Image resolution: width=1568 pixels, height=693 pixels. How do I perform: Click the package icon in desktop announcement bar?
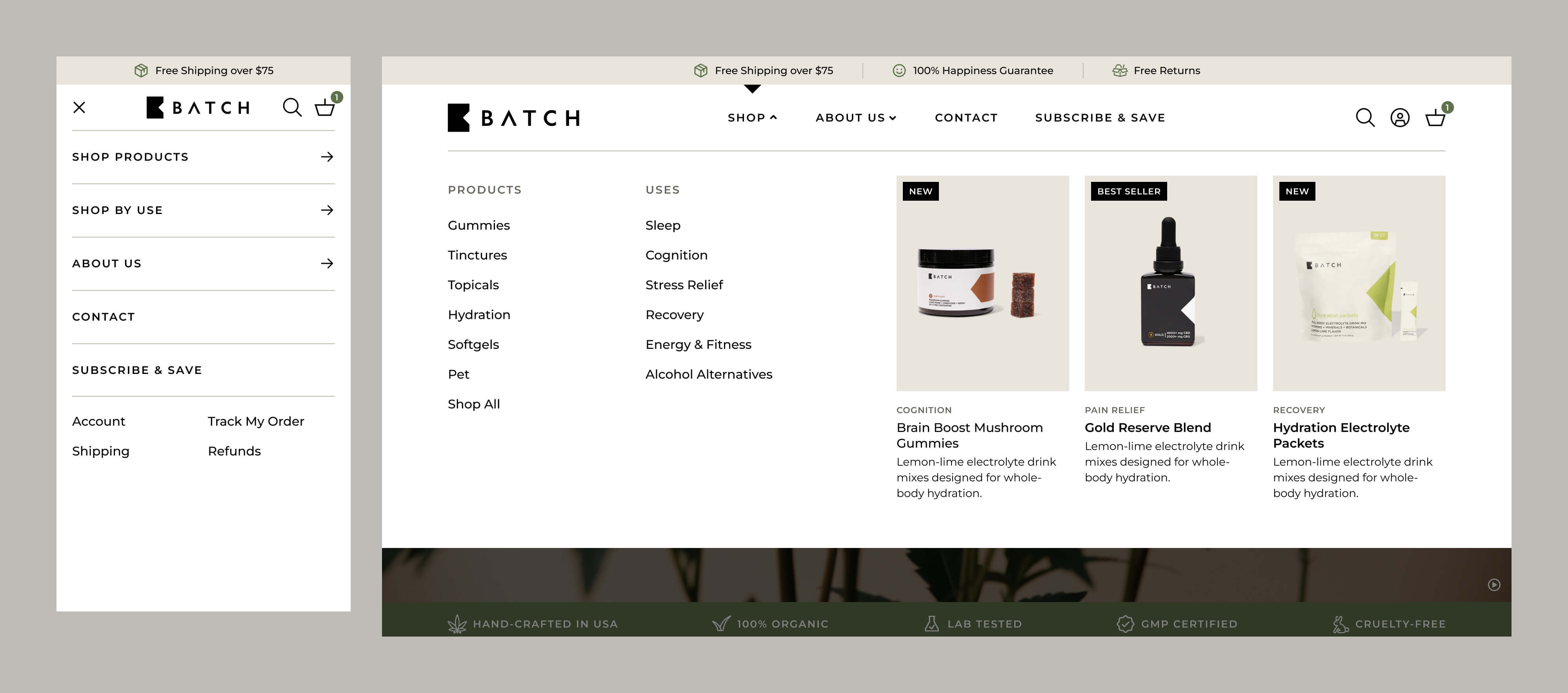700,71
